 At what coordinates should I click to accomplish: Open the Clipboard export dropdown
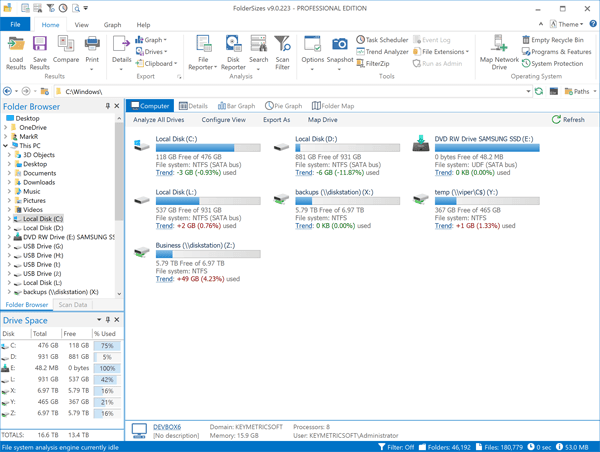[x=156, y=64]
